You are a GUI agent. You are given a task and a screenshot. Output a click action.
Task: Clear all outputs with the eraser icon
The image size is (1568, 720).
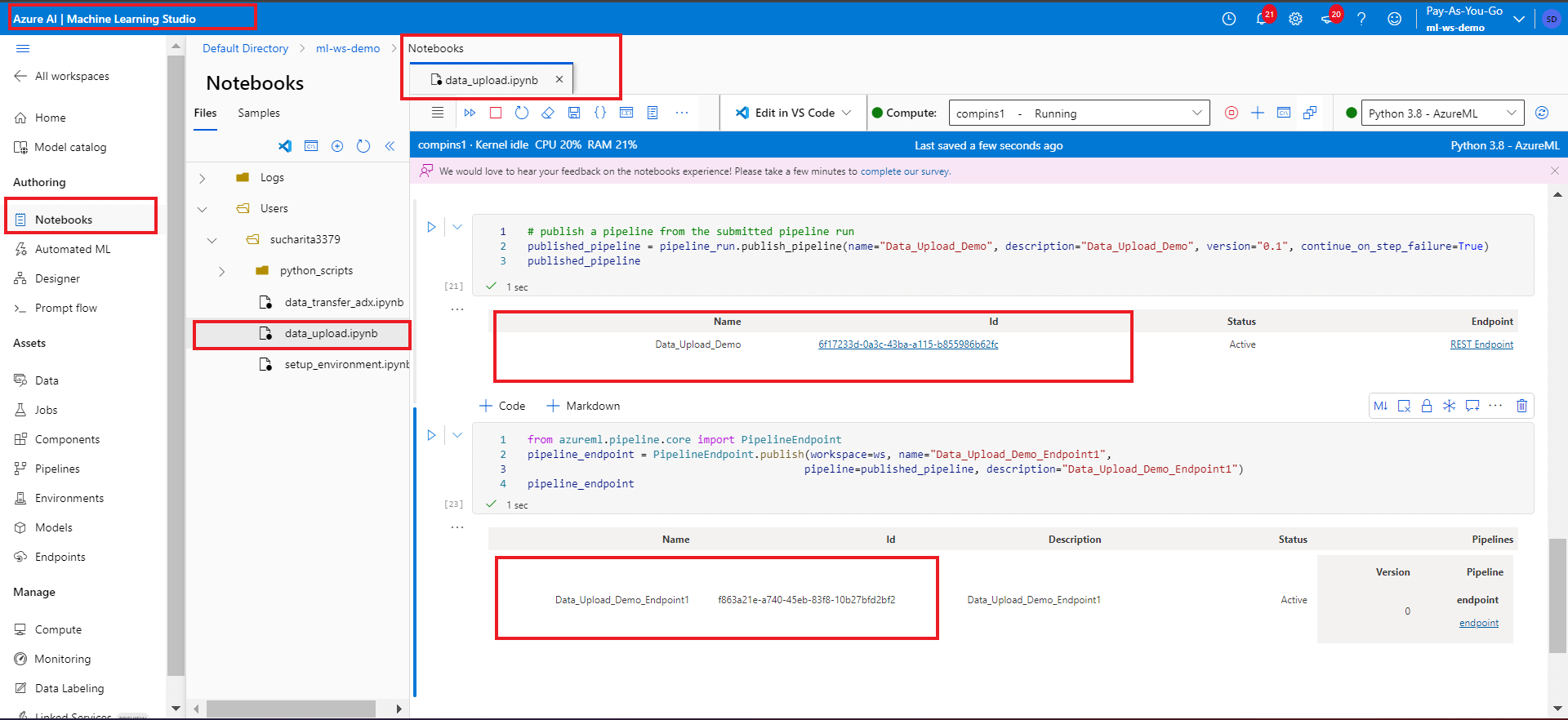click(x=548, y=113)
